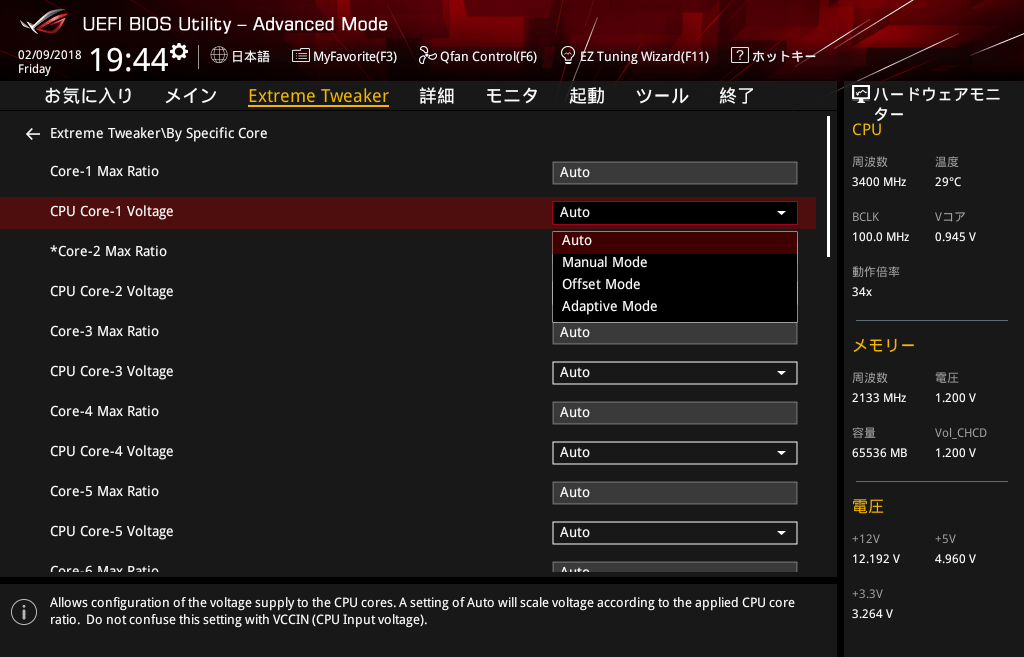Screen dimensions: 1024x657
Task: Expand the CPU Core-4 Voltage dropdown
Action: (675, 453)
